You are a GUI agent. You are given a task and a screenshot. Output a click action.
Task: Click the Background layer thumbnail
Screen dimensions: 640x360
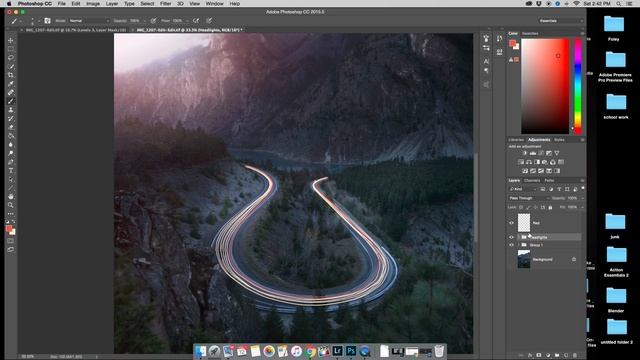tap(524, 259)
